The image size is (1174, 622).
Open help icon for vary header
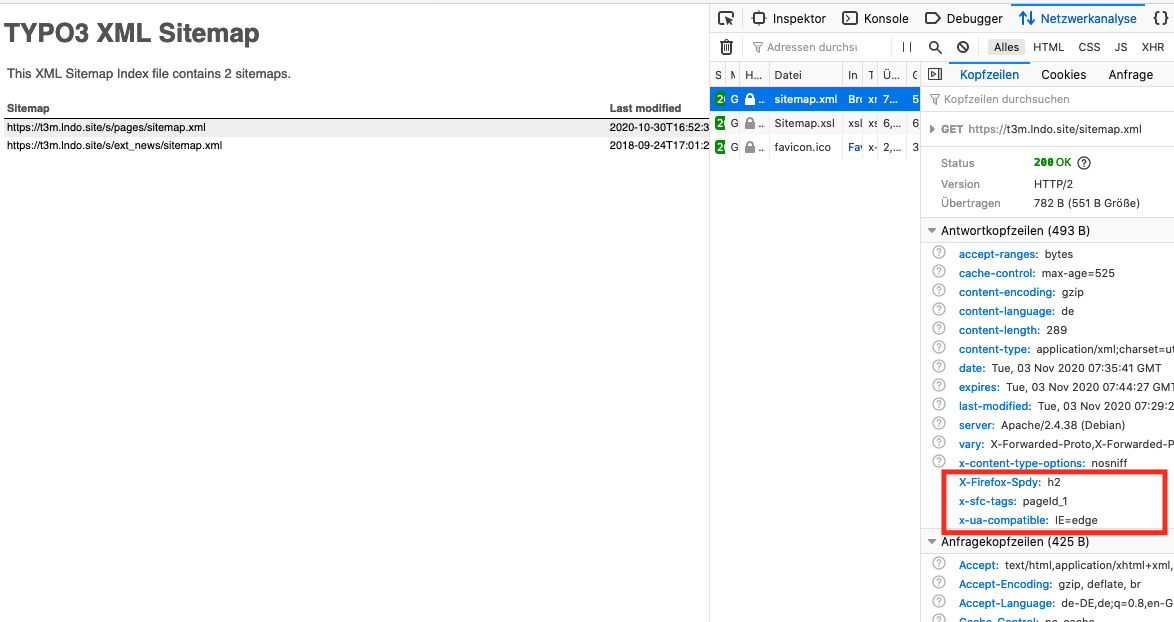[x=939, y=442]
